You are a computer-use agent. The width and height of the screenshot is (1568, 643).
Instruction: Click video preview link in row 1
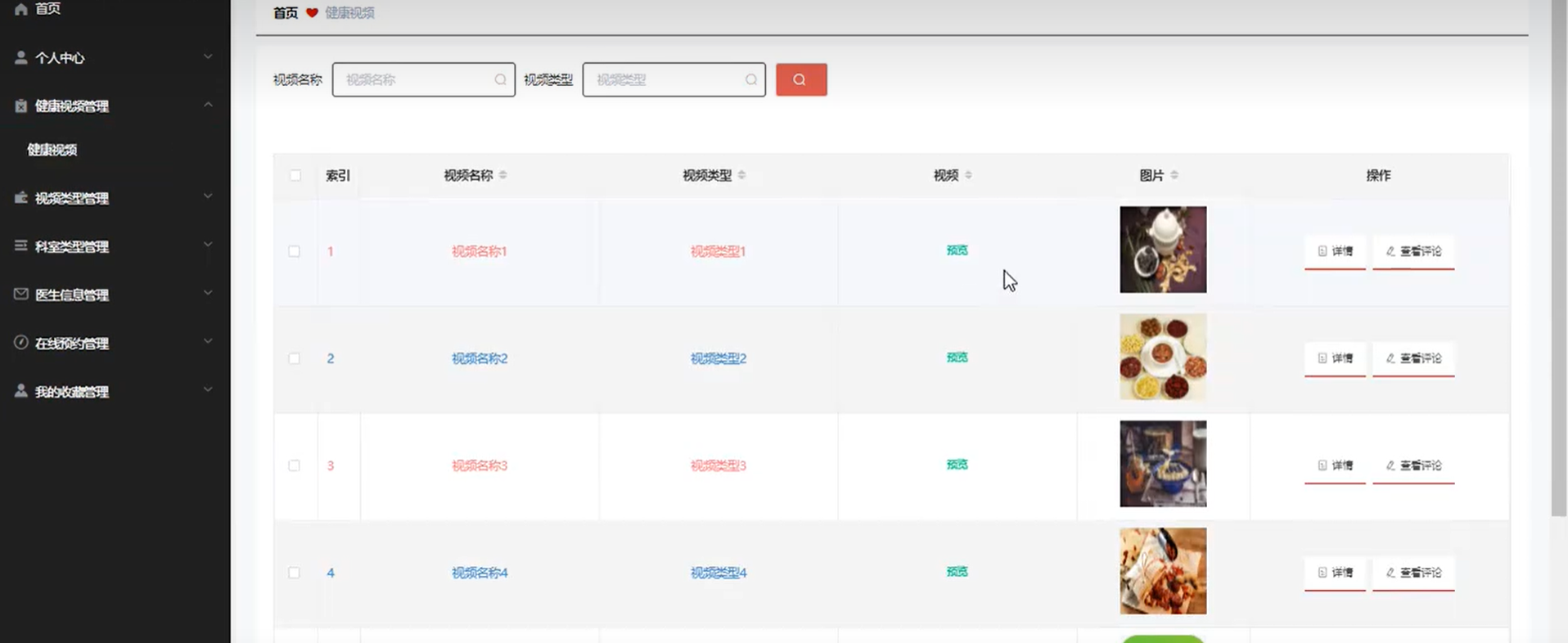(957, 250)
